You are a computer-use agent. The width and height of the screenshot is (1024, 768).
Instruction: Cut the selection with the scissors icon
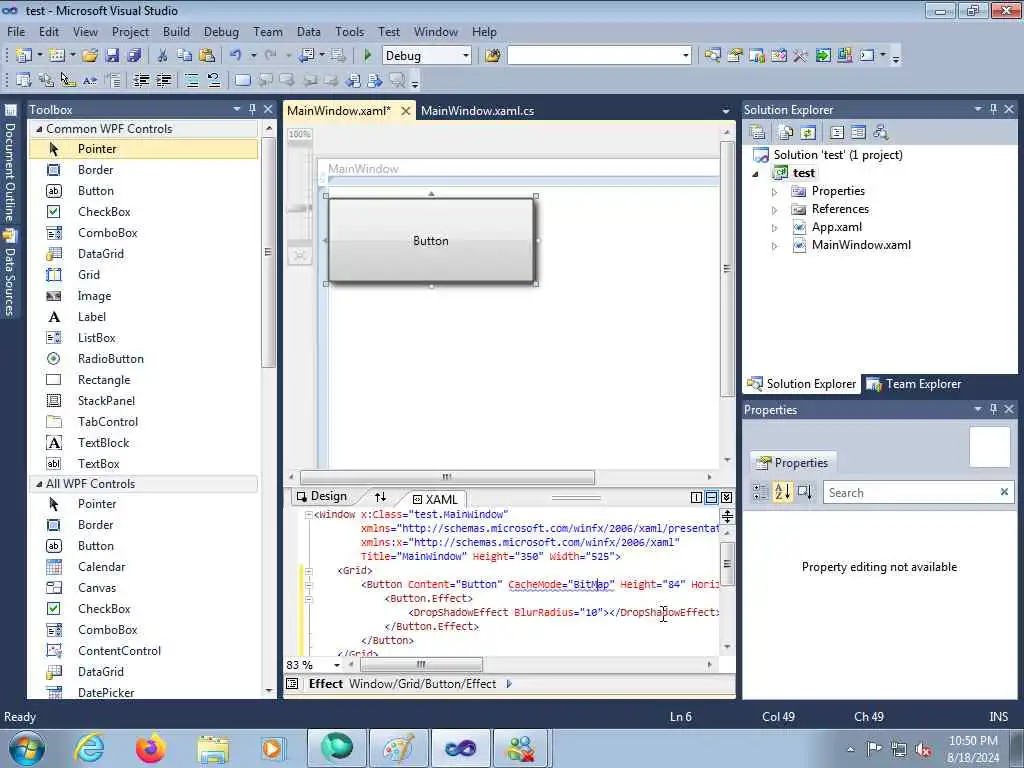pyautogui.click(x=163, y=56)
